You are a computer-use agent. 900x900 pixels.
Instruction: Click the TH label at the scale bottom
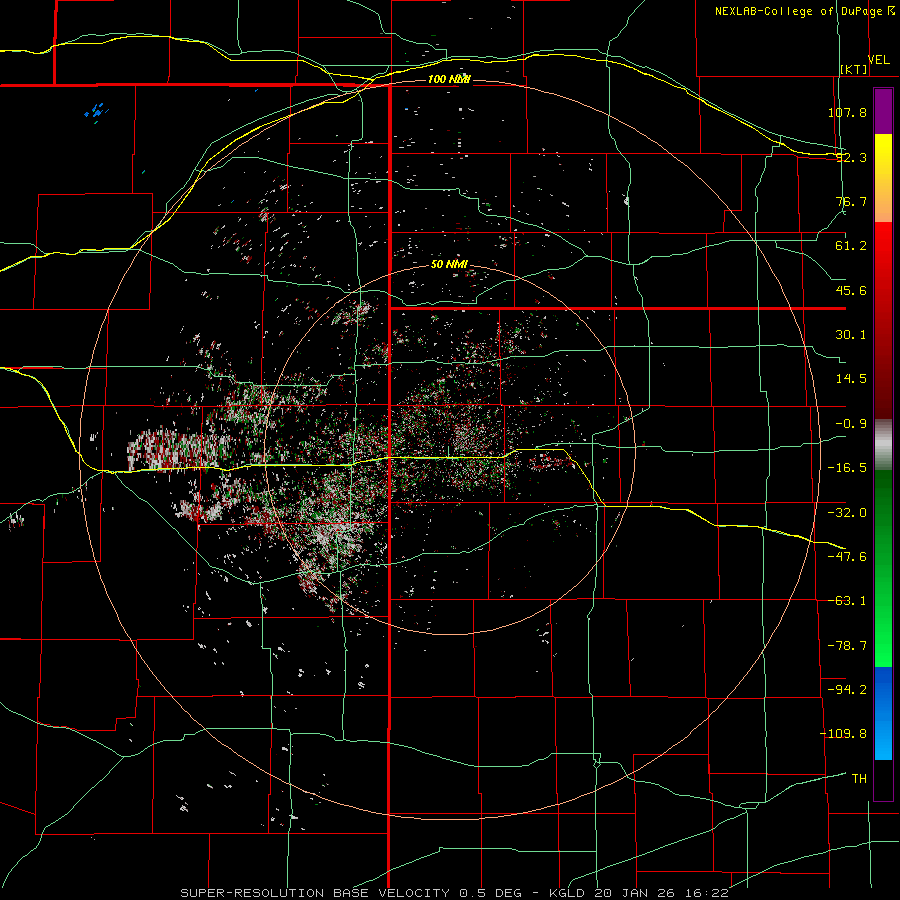click(859, 779)
